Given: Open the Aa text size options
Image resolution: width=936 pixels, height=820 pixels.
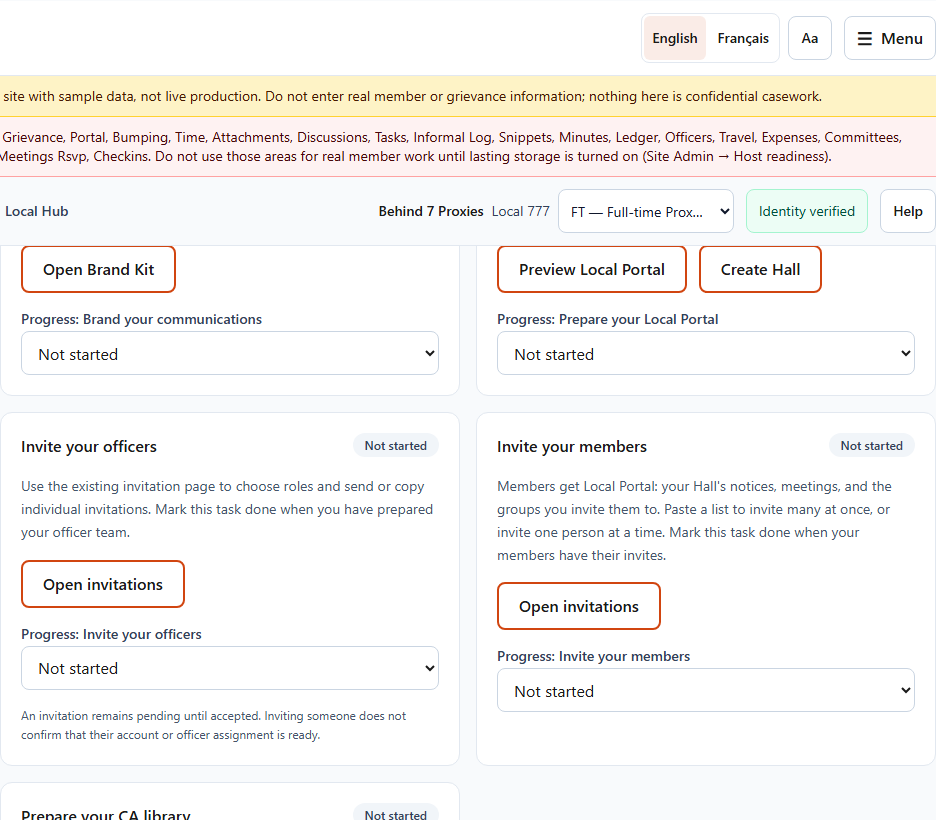Looking at the screenshot, I should pos(809,38).
